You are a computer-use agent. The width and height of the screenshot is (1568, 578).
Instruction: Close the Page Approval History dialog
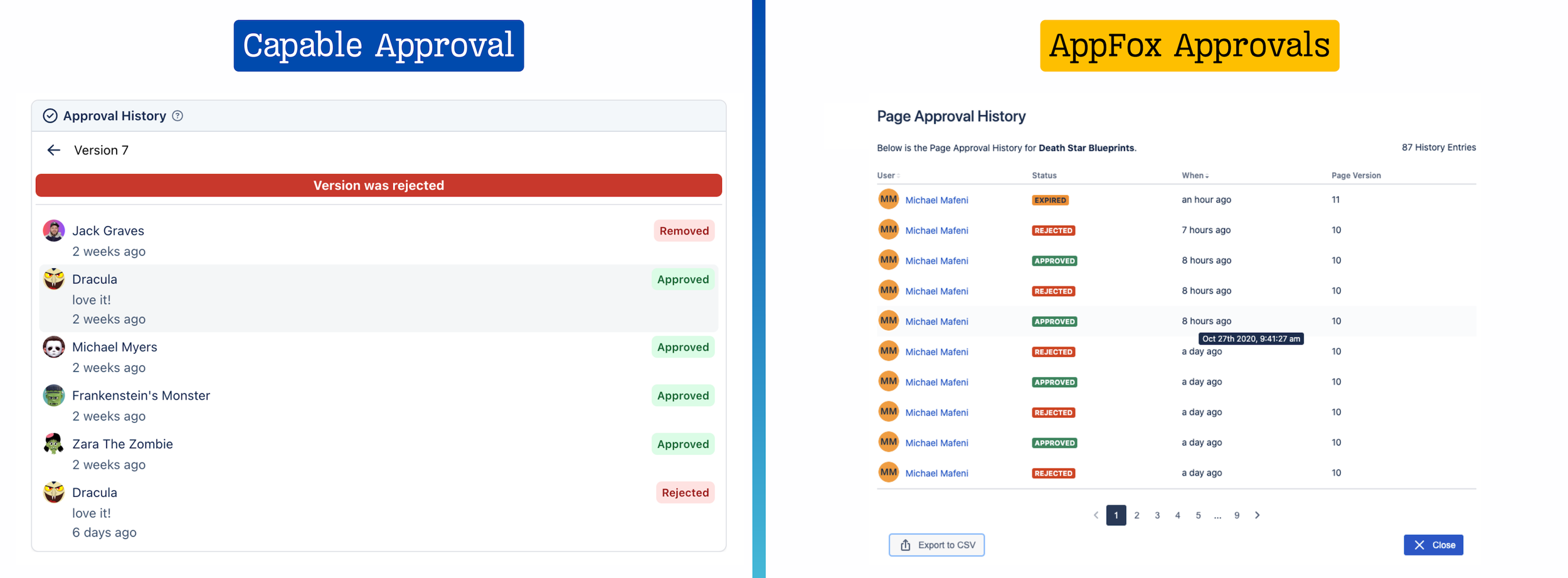1433,545
